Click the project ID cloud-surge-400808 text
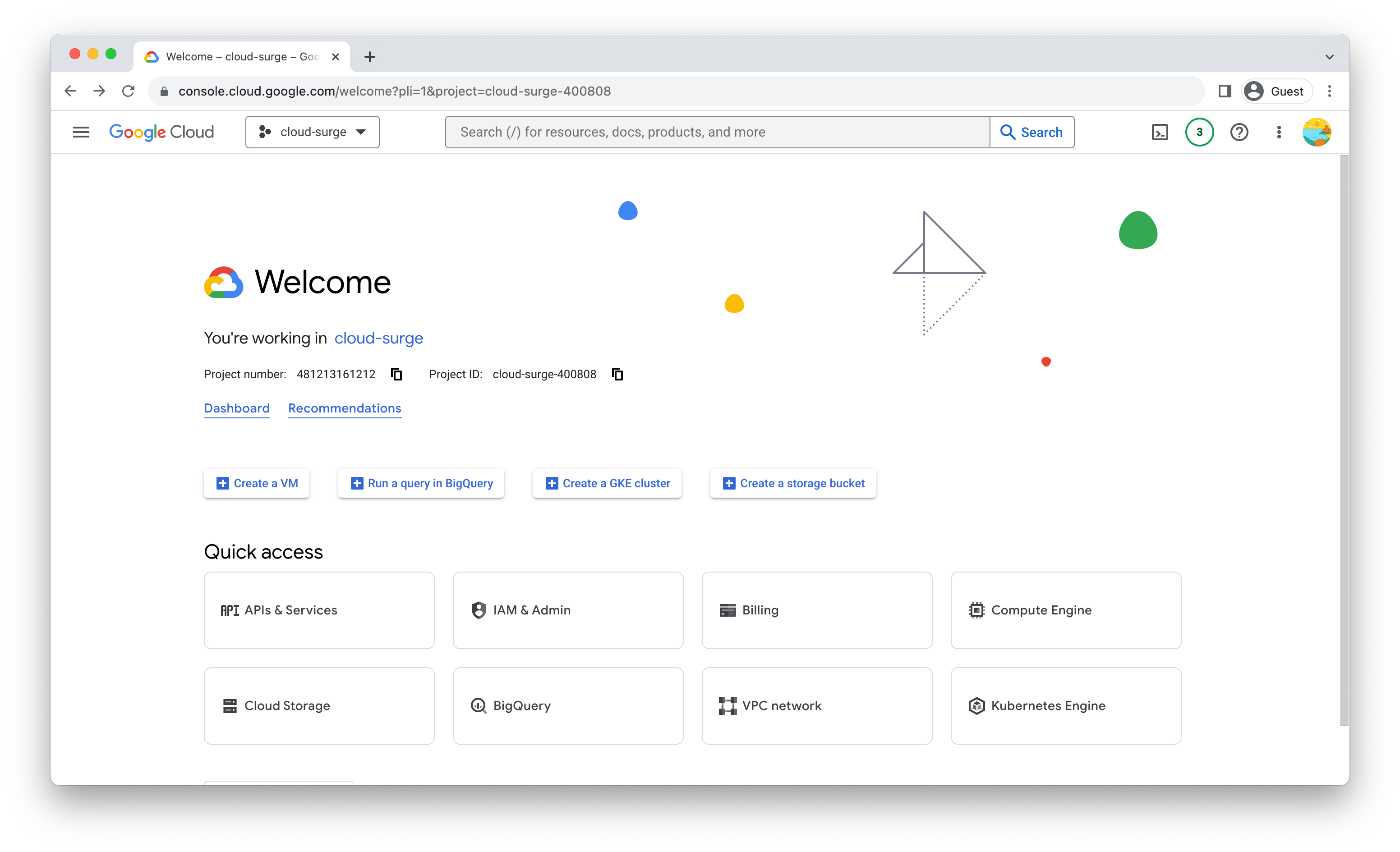The image size is (1400, 852). pos(544,374)
